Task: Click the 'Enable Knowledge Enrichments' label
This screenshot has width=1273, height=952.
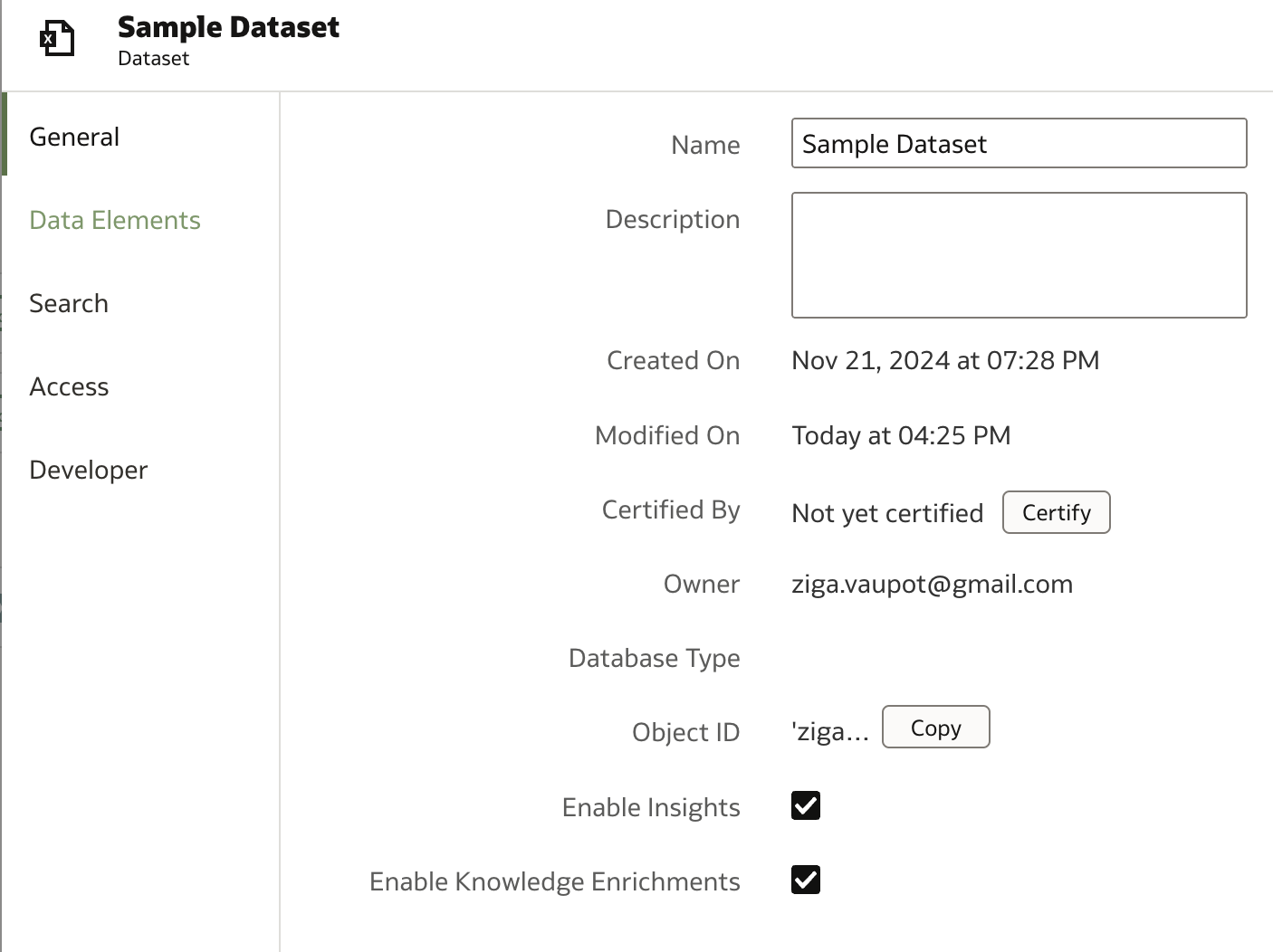Action: pos(555,881)
